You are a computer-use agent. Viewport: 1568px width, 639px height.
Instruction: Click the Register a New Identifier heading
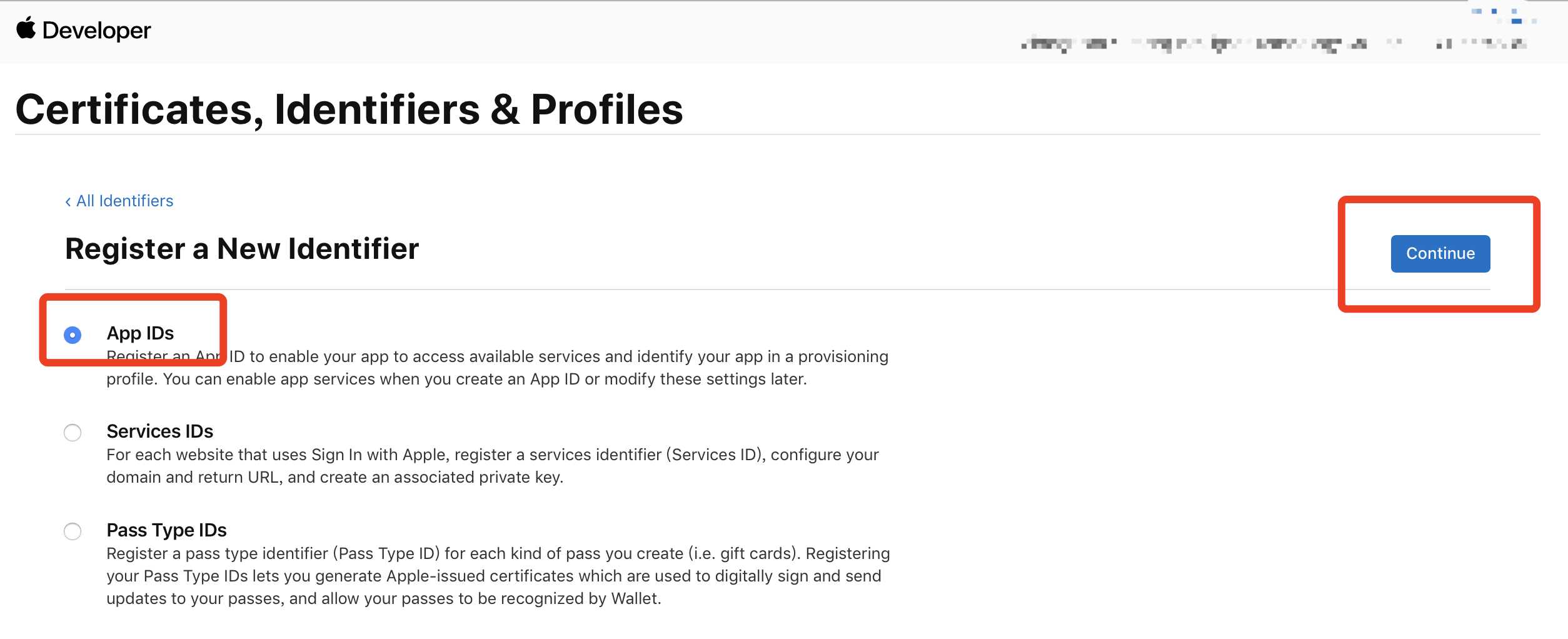(x=242, y=248)
